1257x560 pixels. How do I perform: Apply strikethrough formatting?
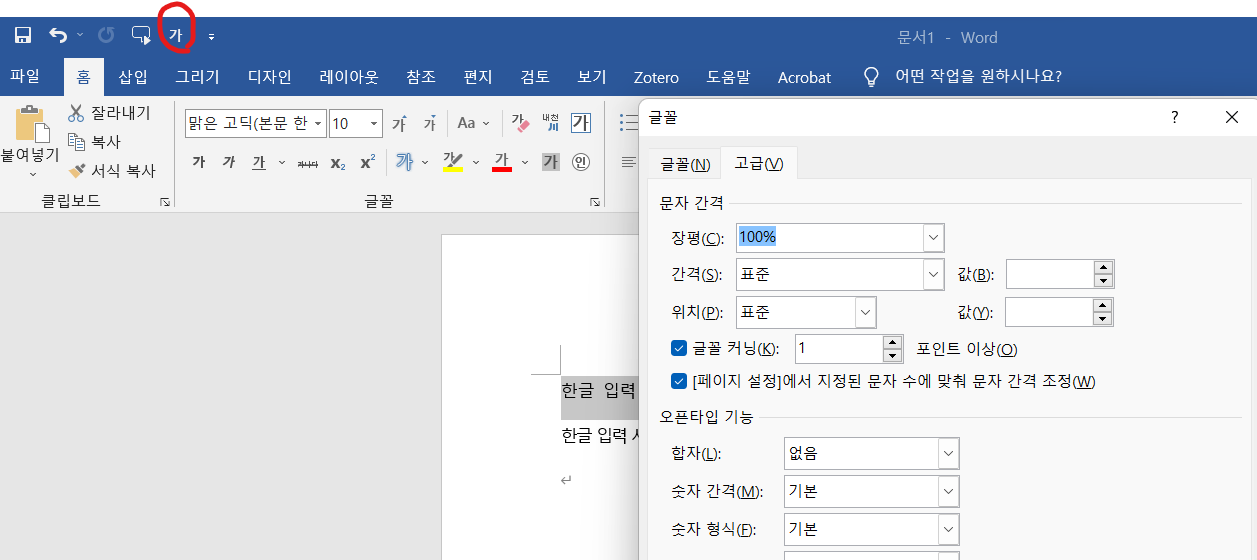point(308,162)
